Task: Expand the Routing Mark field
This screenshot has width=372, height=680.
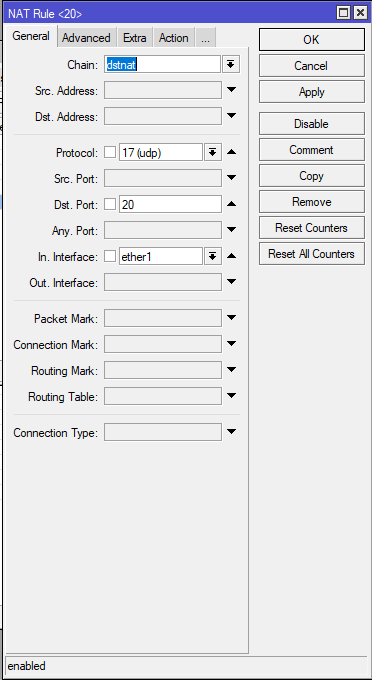Action: pos(232,370)
